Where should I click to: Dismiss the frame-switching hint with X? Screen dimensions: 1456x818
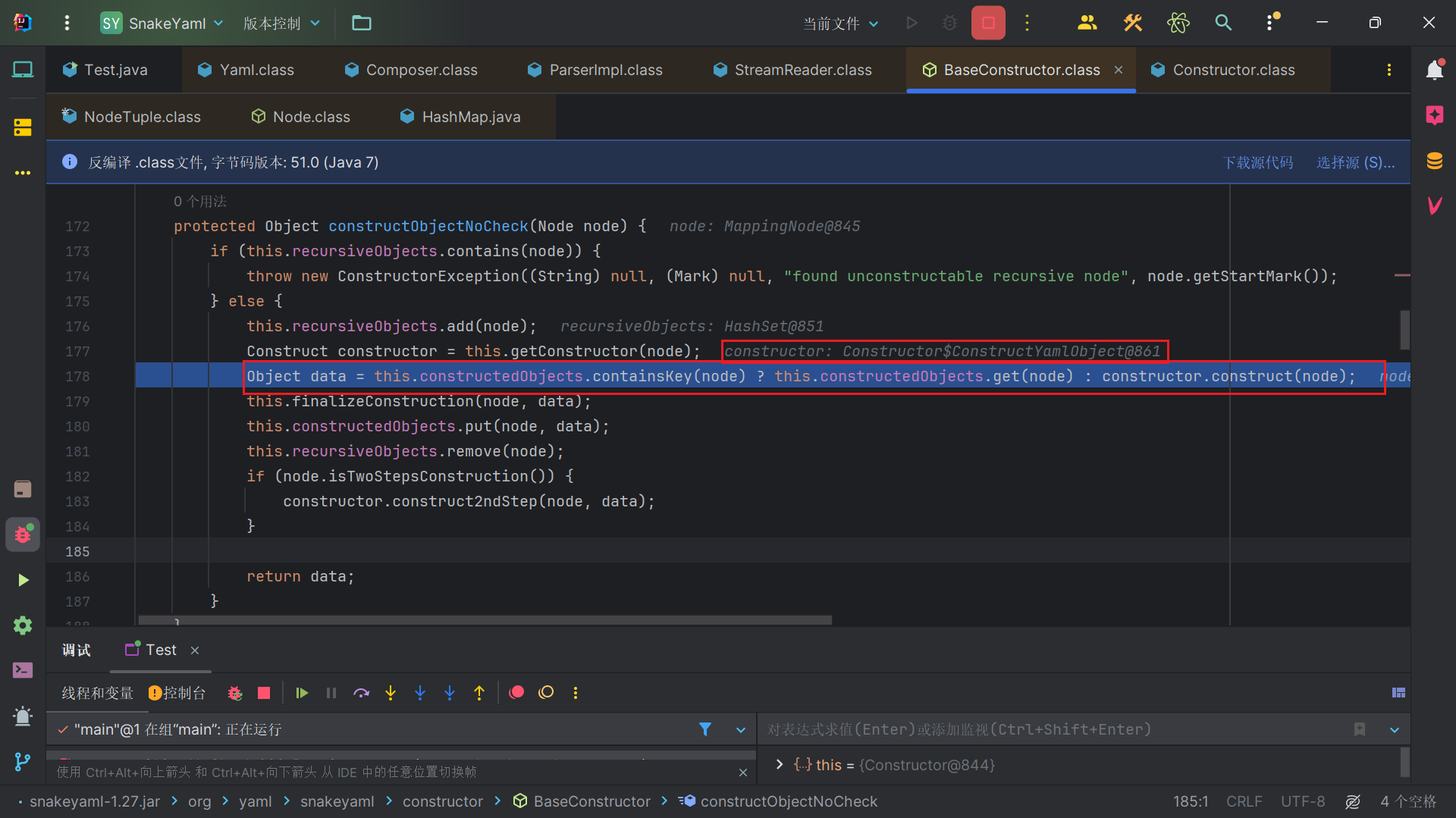point(742,773)
